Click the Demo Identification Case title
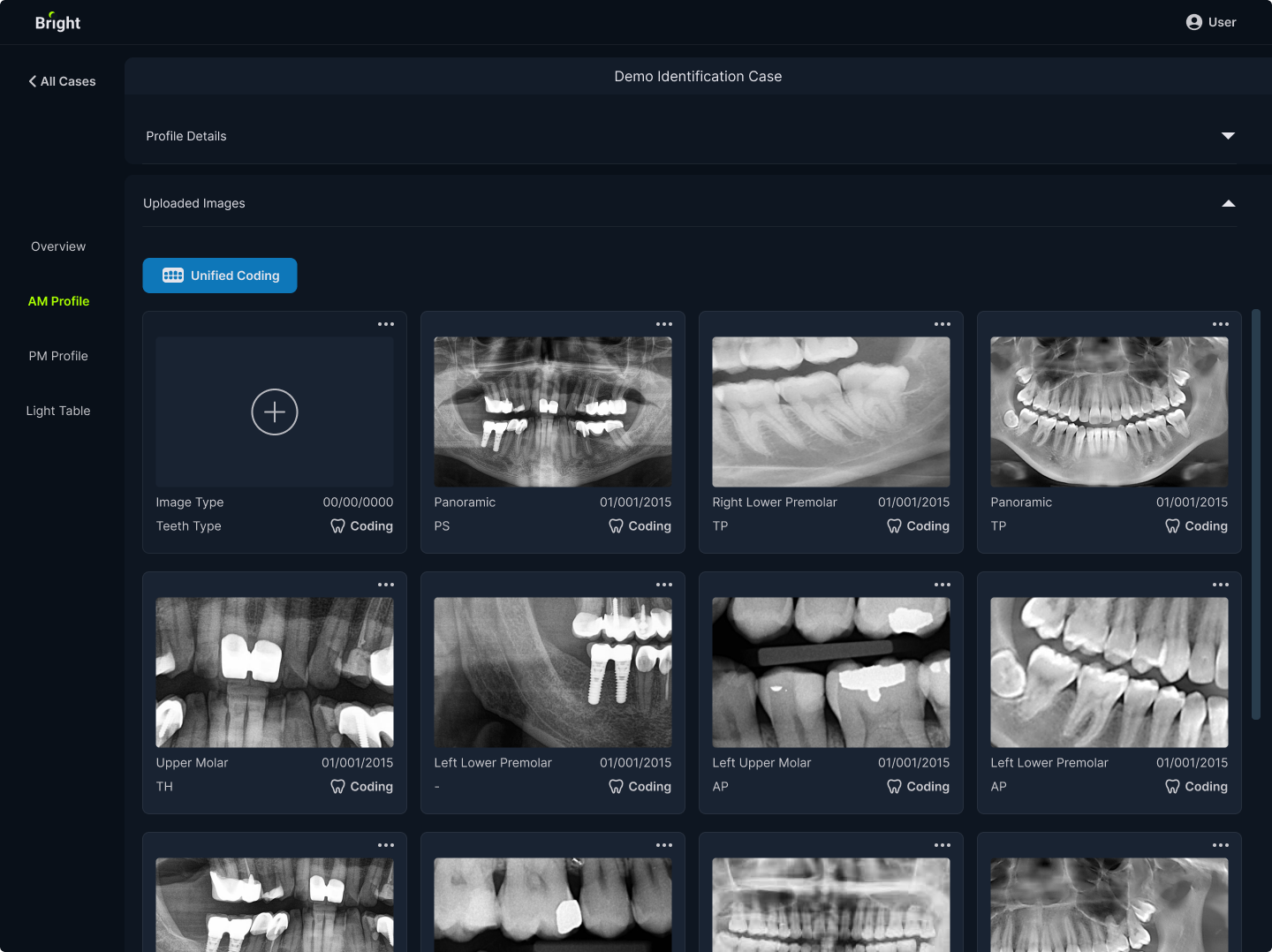The width and height of the screenshot is (1272, 952). [698, 77]
